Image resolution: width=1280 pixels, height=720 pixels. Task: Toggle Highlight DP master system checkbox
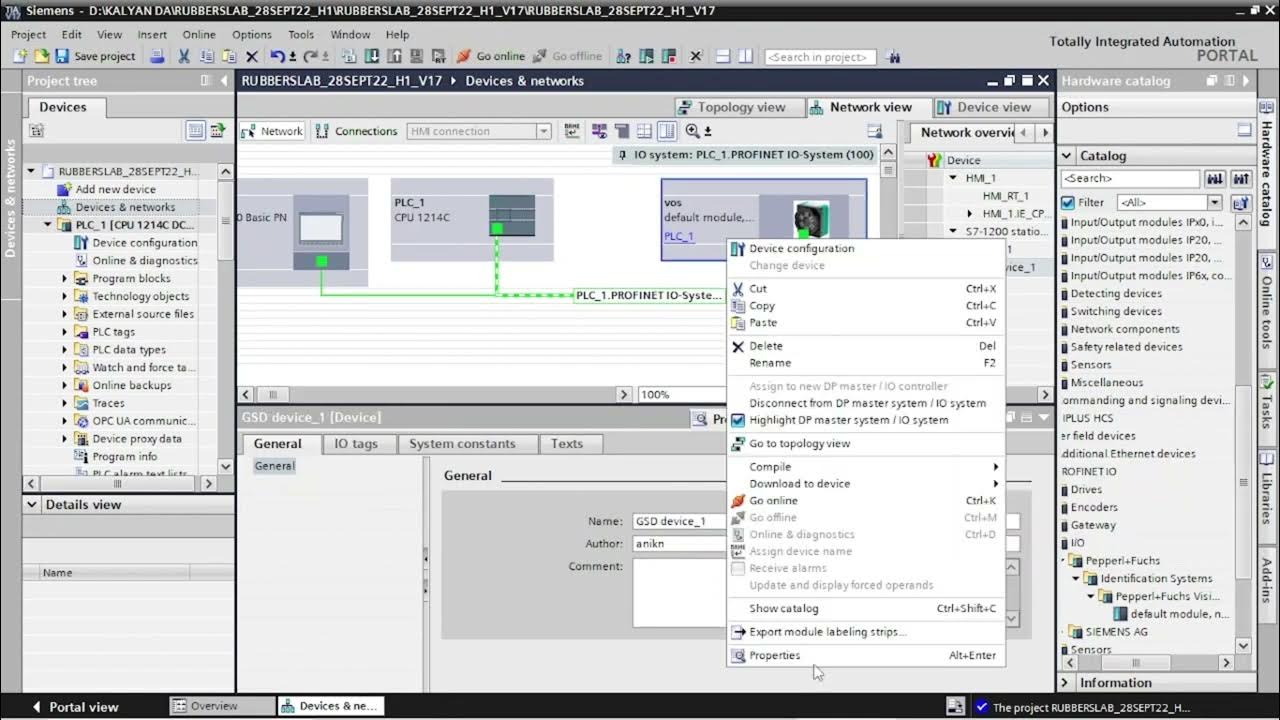(x=738, y=420)
